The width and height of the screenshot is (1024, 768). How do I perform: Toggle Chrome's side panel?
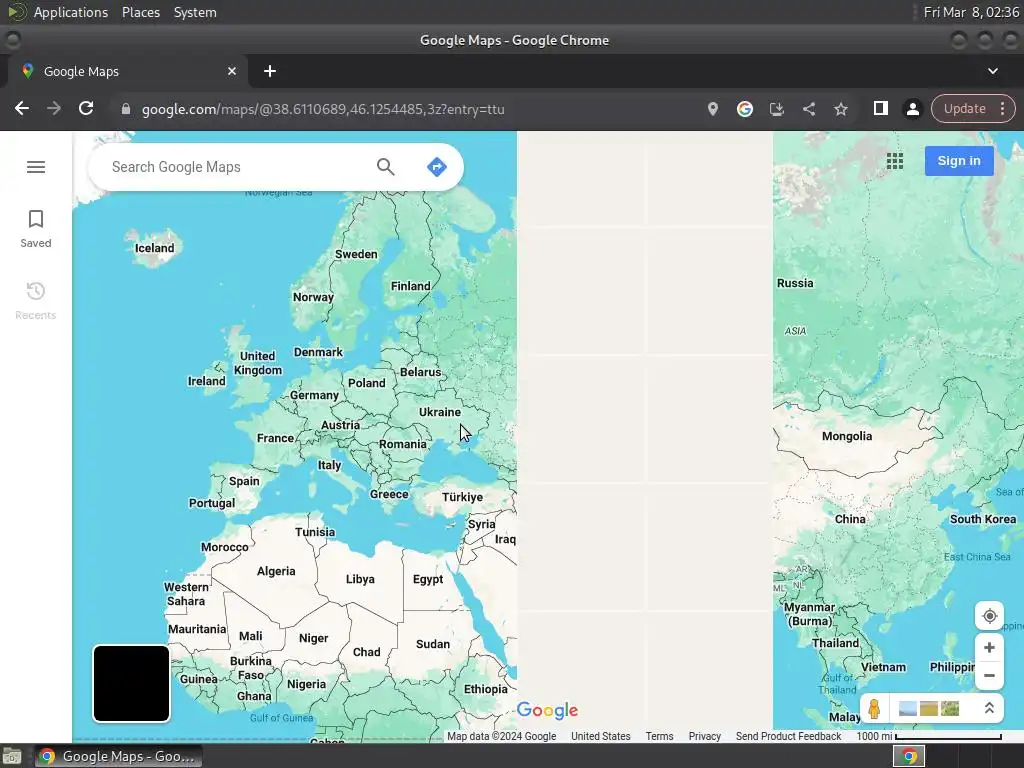tap(880, 108)
